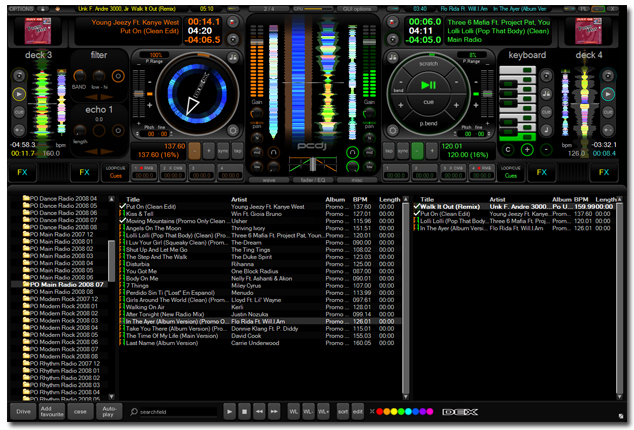Click the minus button under the keyboard
The image size is (634, 430).
[x=546, y=150]
